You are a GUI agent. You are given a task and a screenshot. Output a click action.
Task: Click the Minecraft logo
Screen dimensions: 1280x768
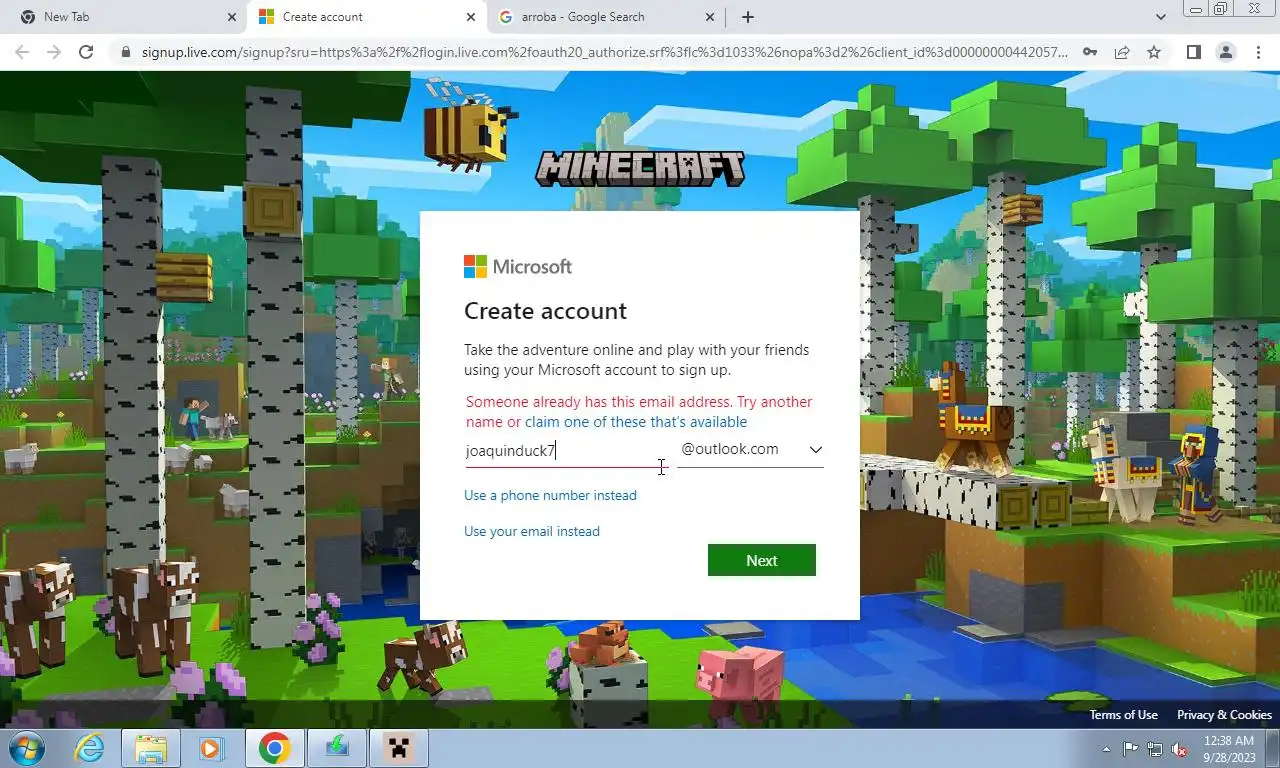click(640, 168)
